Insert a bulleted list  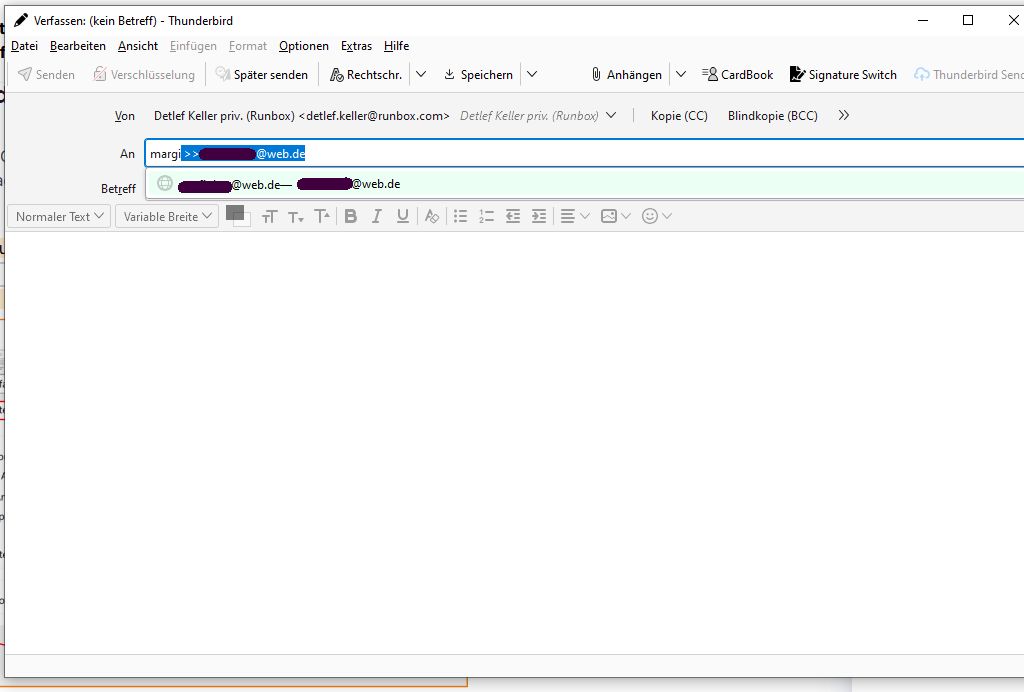[460, 216]
